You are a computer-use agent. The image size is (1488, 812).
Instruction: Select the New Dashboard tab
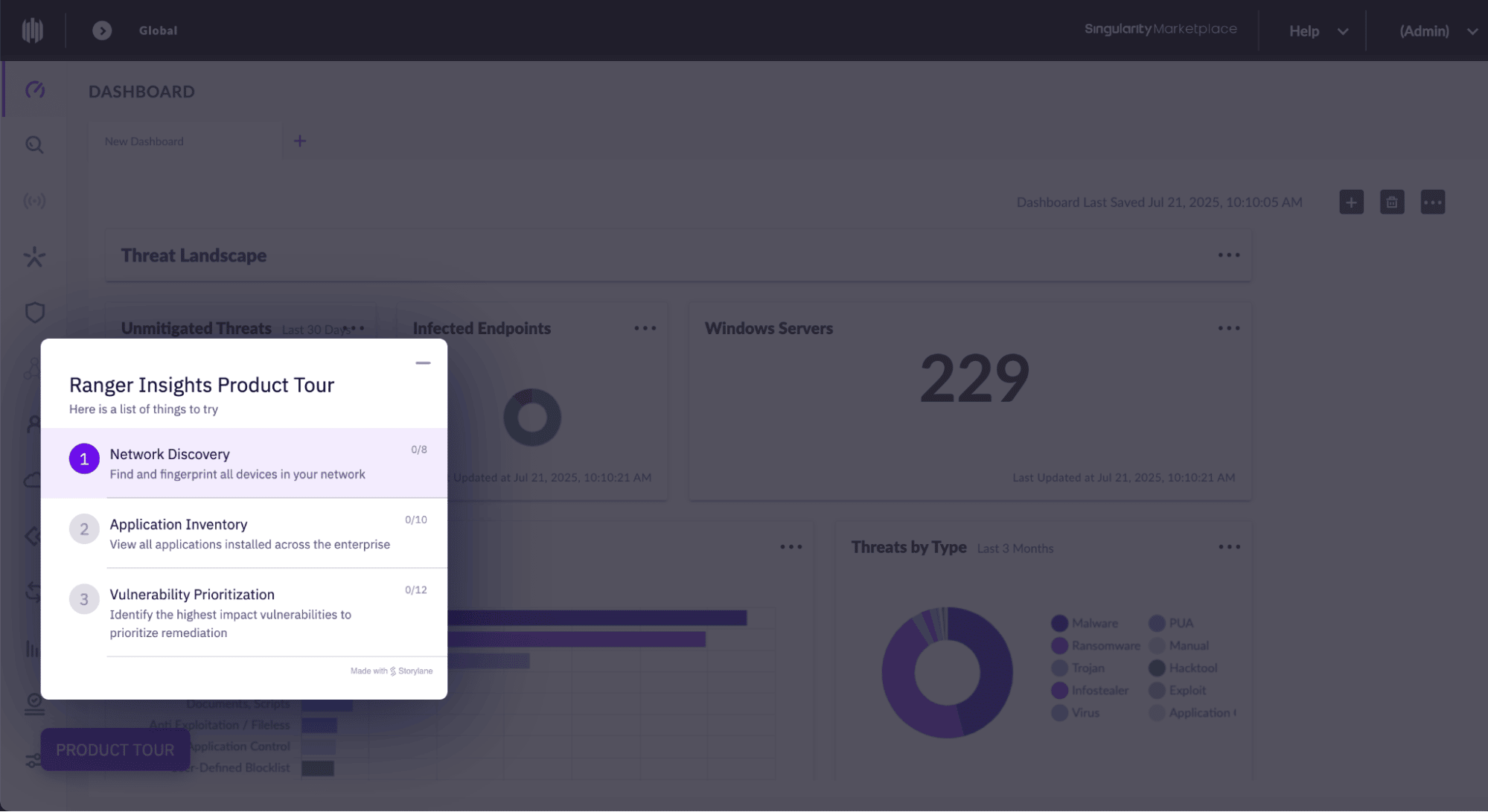(144, 141)
